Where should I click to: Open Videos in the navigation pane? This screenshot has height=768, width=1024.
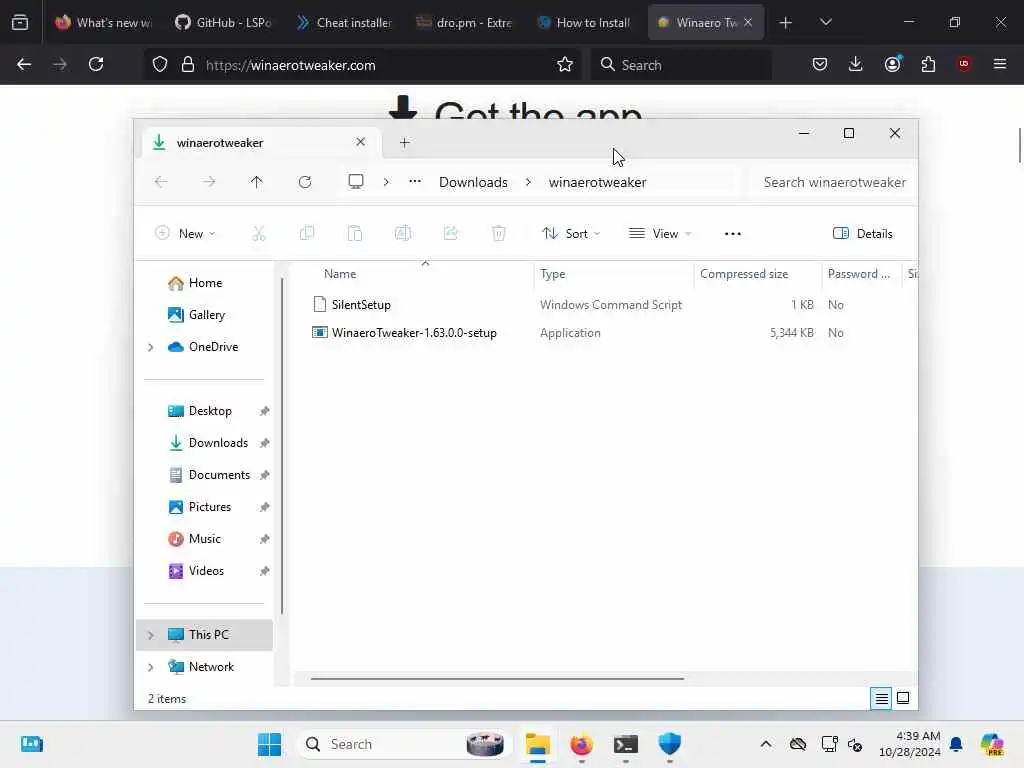205,571
